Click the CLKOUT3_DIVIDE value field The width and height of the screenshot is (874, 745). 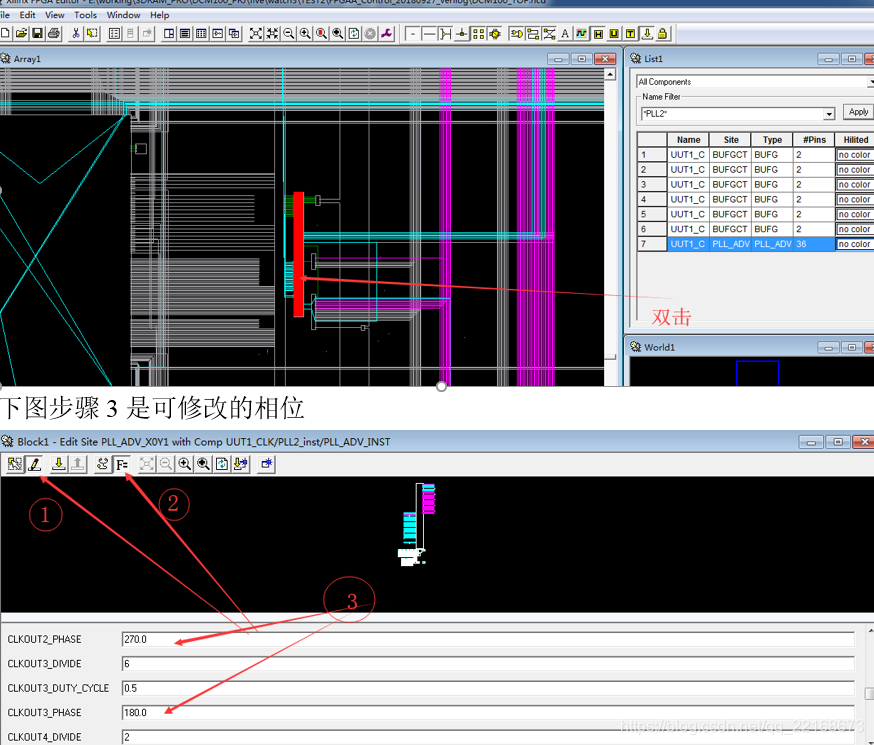tap(488, 664)
